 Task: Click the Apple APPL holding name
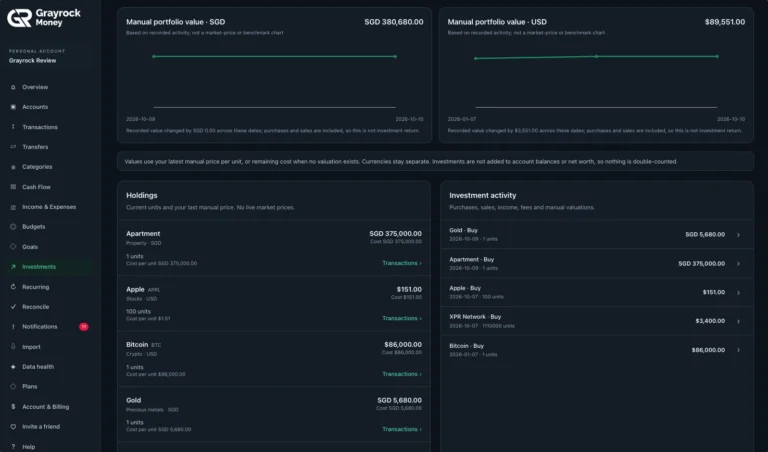point(143,289)
